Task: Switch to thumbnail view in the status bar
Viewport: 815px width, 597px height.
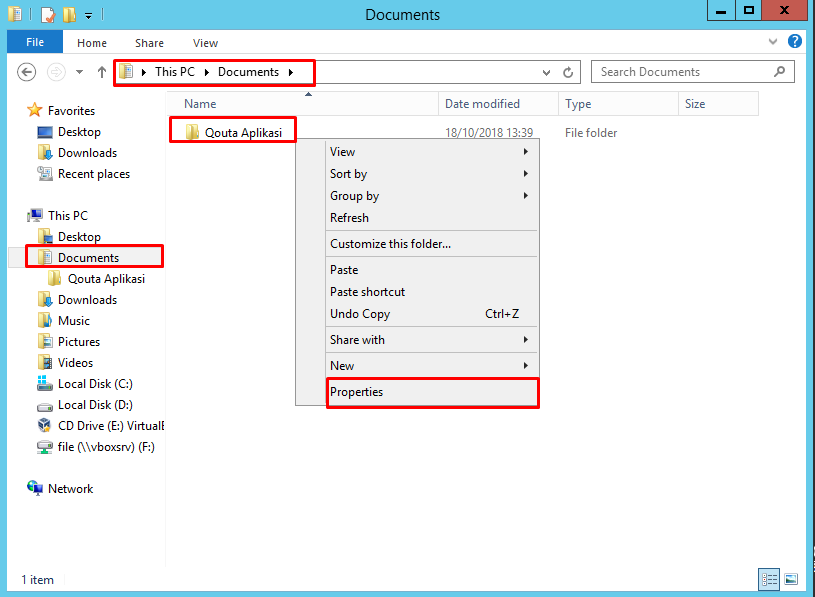Action: 791,579
